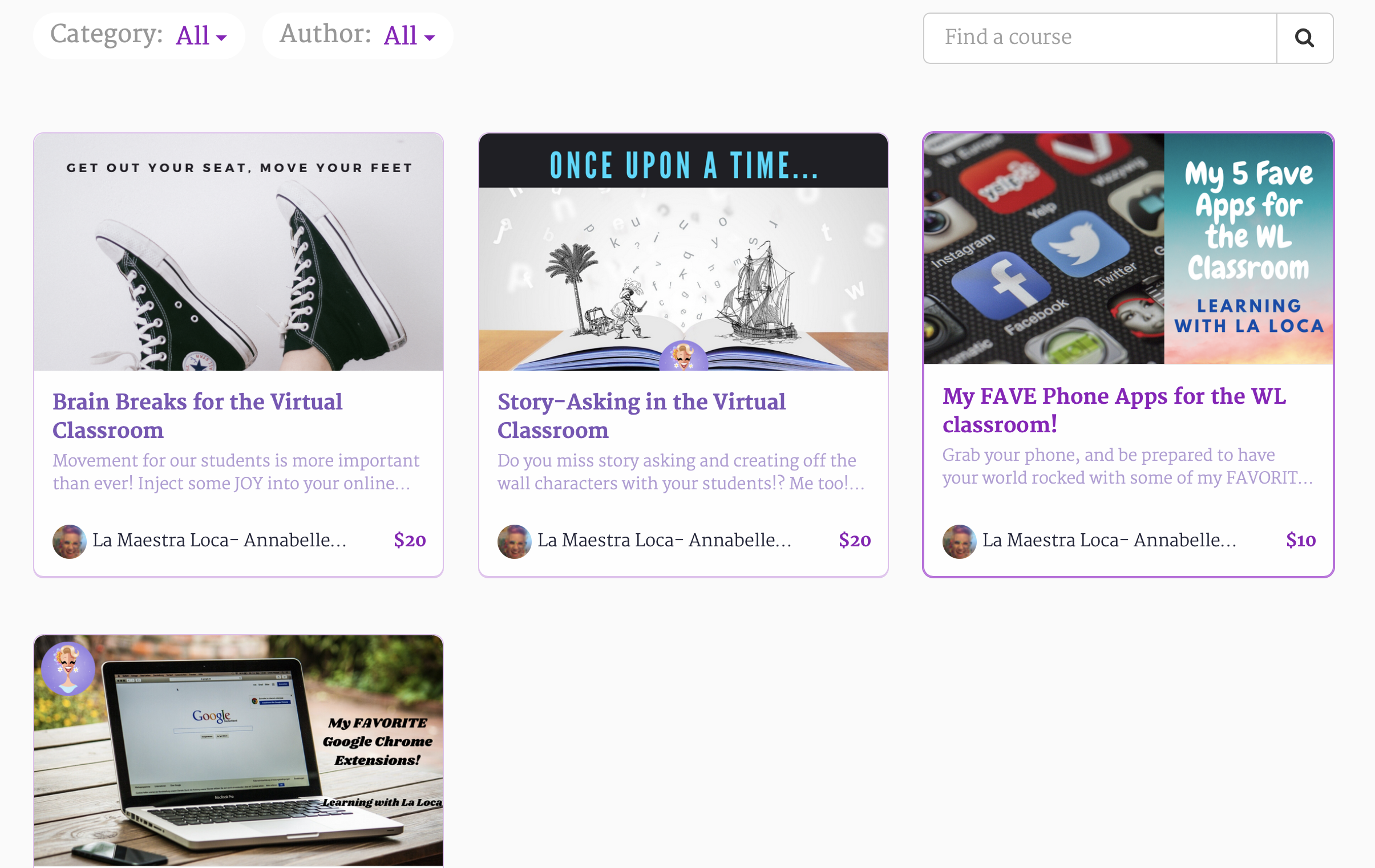Open the Category filter dropdown
The height and width of the screenshot is (868, 1375).
(200, 36)
